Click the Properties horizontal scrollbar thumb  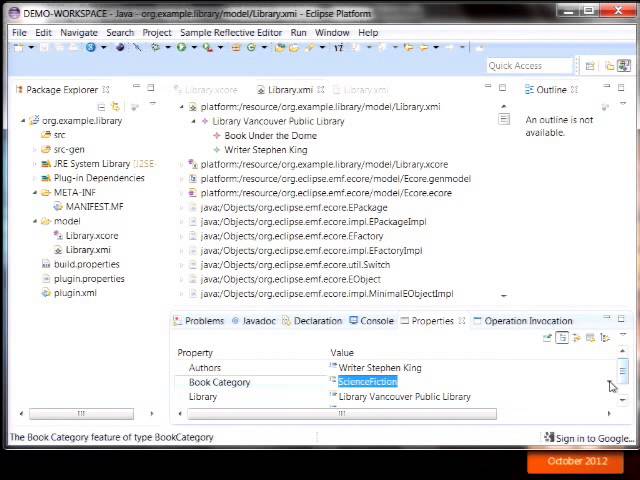click(x=342, y=413)
